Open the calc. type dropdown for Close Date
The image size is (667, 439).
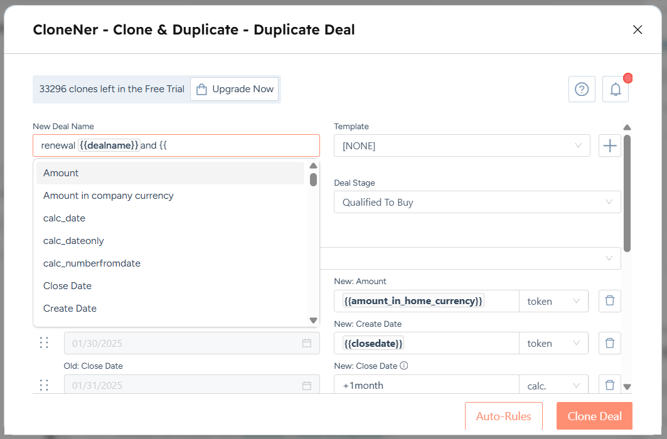553,385
